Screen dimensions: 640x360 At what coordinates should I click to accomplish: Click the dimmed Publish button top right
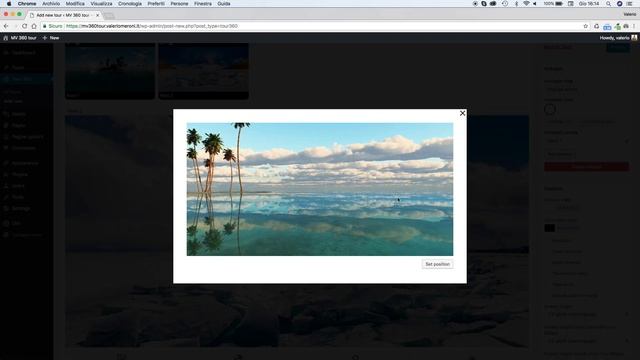coord(618,48)
